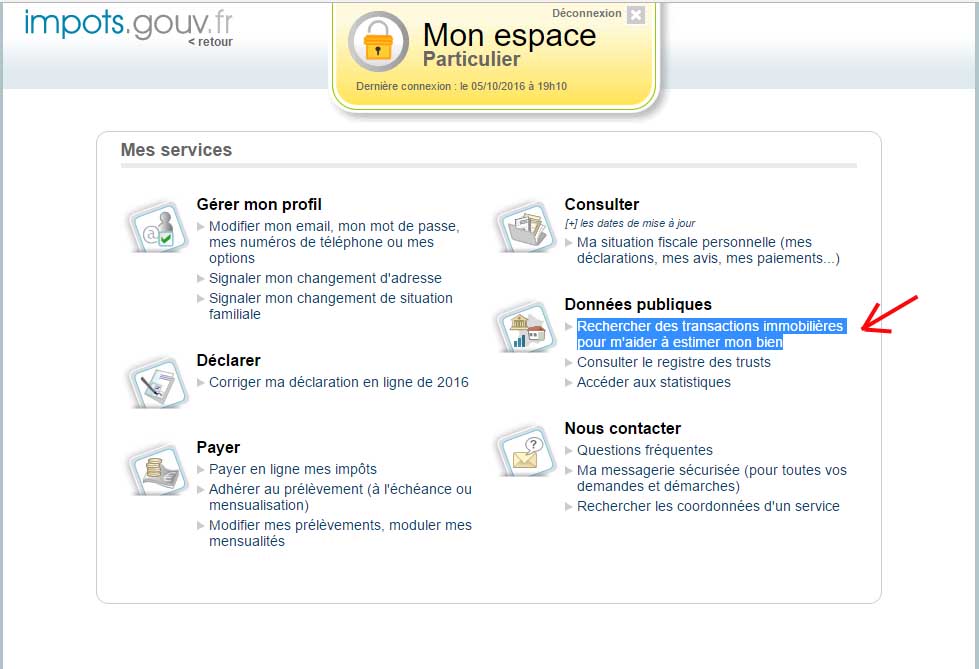Screen dimensions: 979x669
Task: Click the Données publiques building icon
Action: pyautogui.click(x=525, y=327)
